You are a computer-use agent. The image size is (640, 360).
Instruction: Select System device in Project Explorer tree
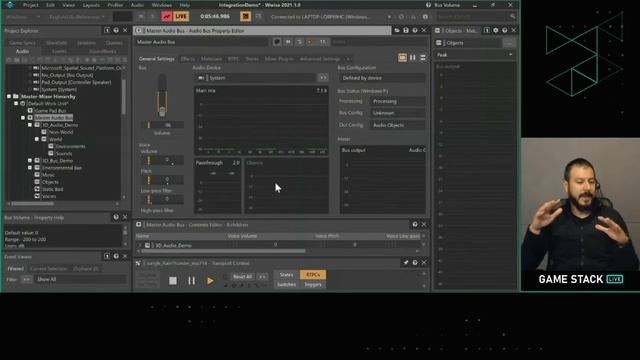coord(59,89)
